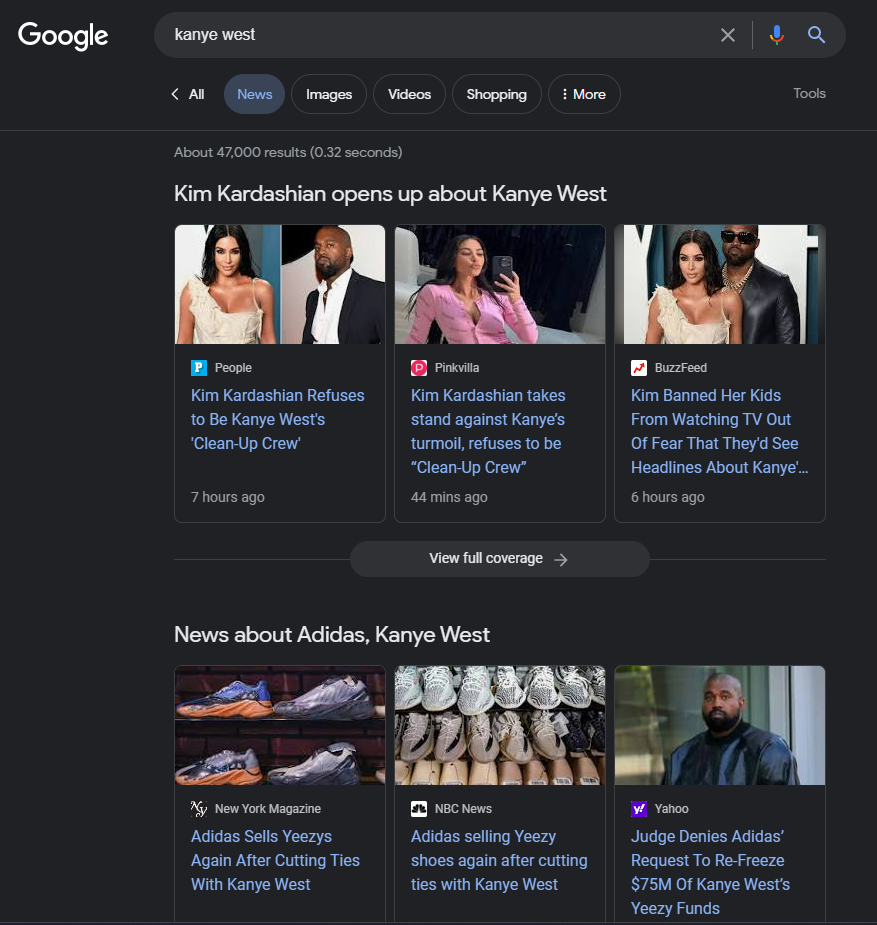The image size is (877, 925).
Task: Open the Yahoo article thumbnail image
Action: pyautogui.click(x=720, y=726)
